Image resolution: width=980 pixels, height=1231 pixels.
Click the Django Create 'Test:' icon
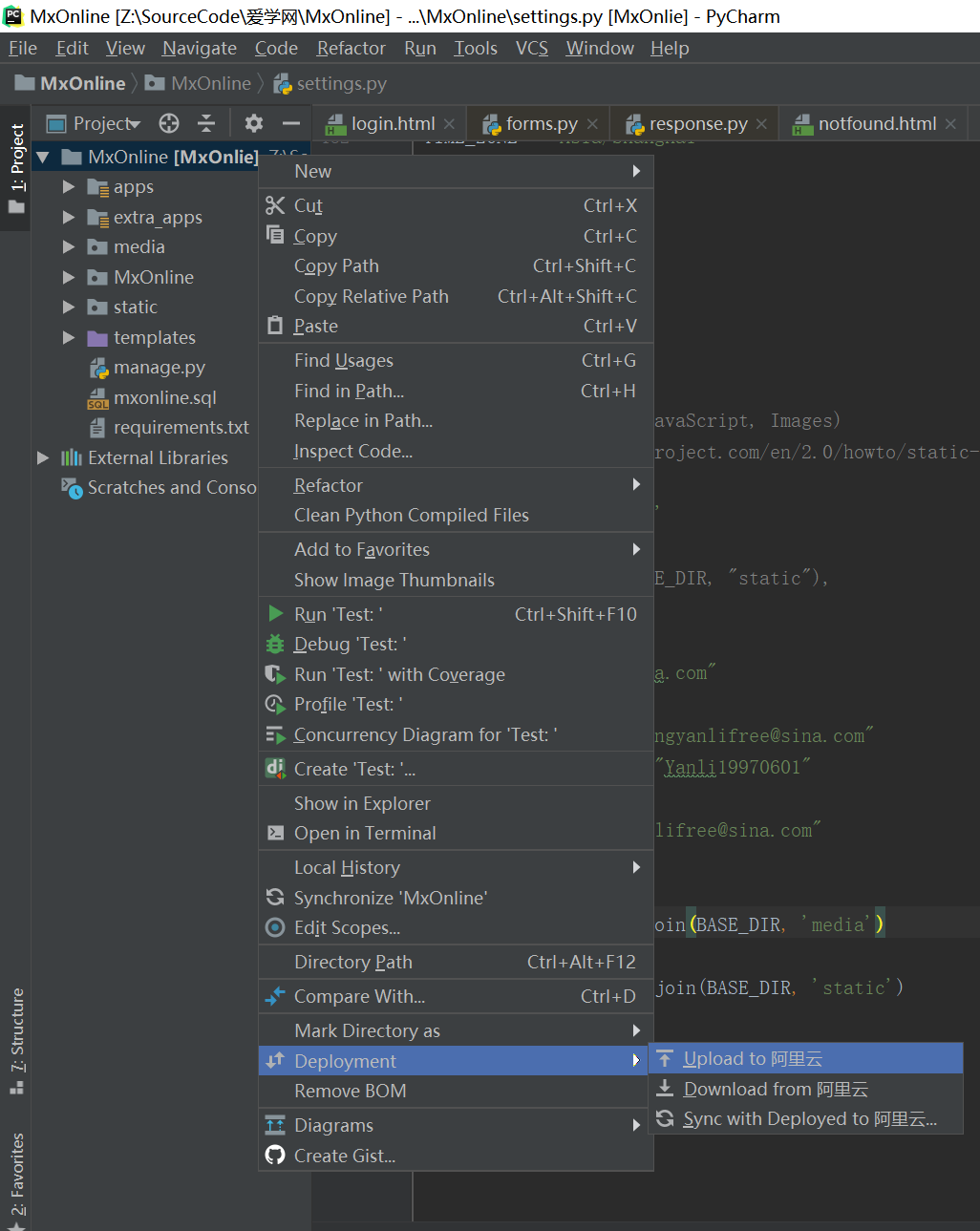pyautogui.click(x=275, y=768)
